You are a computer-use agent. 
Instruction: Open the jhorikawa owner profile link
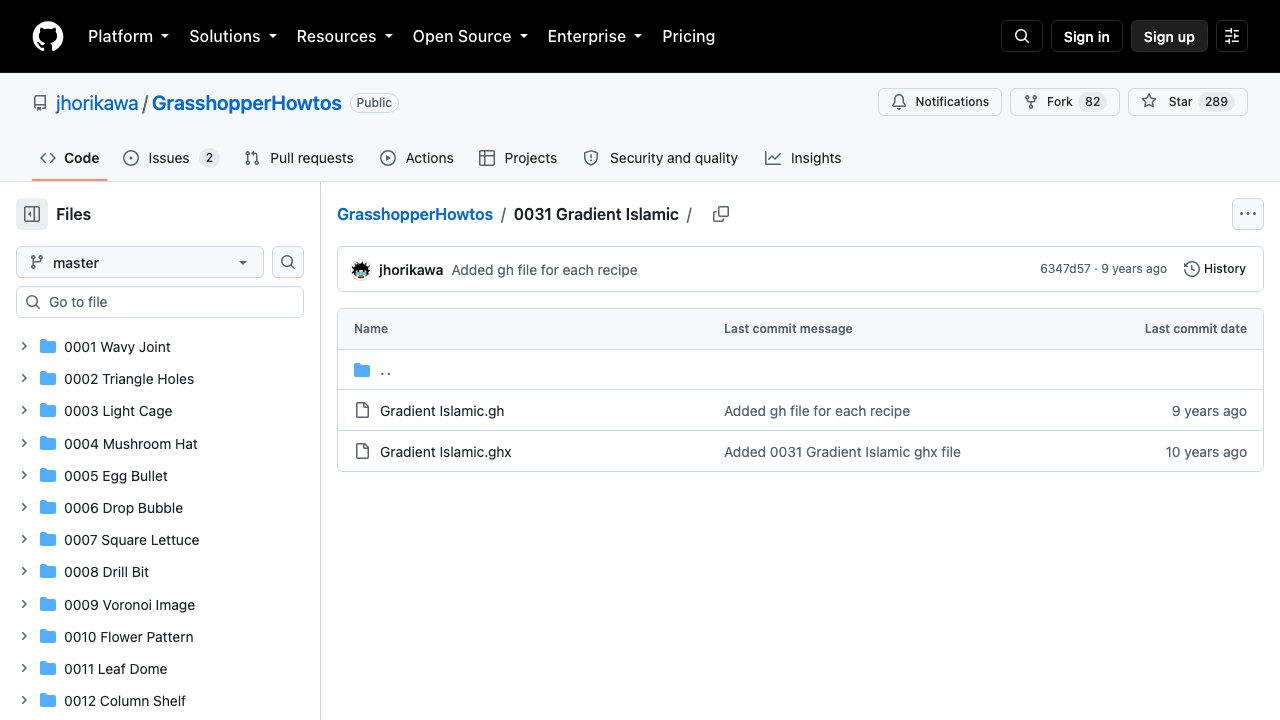[97, 103]
